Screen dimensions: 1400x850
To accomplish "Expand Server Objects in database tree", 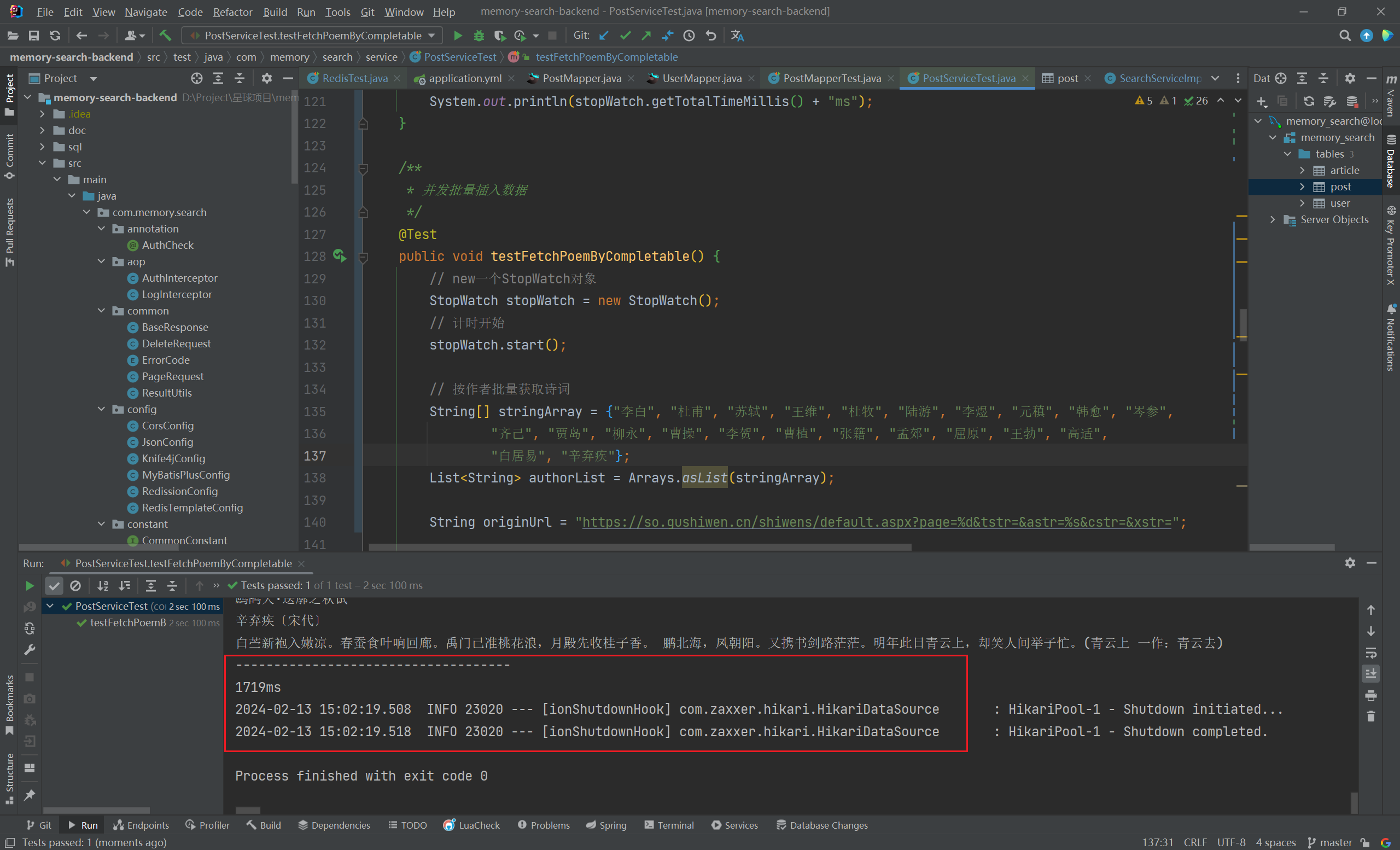I will click(1273, 220).
